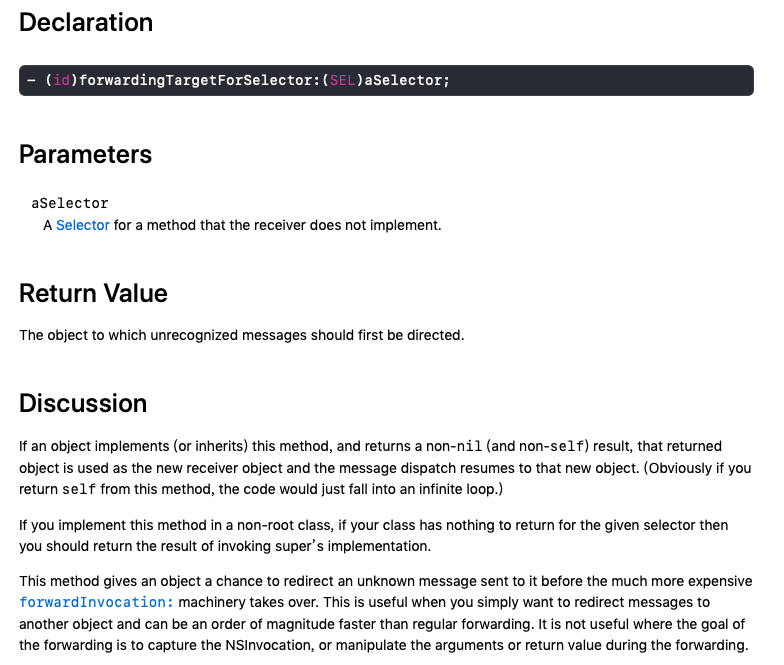This screenshot has height=665, width=784.
Task: Open the forwardInvocation: link
Action: click(96, 602)
